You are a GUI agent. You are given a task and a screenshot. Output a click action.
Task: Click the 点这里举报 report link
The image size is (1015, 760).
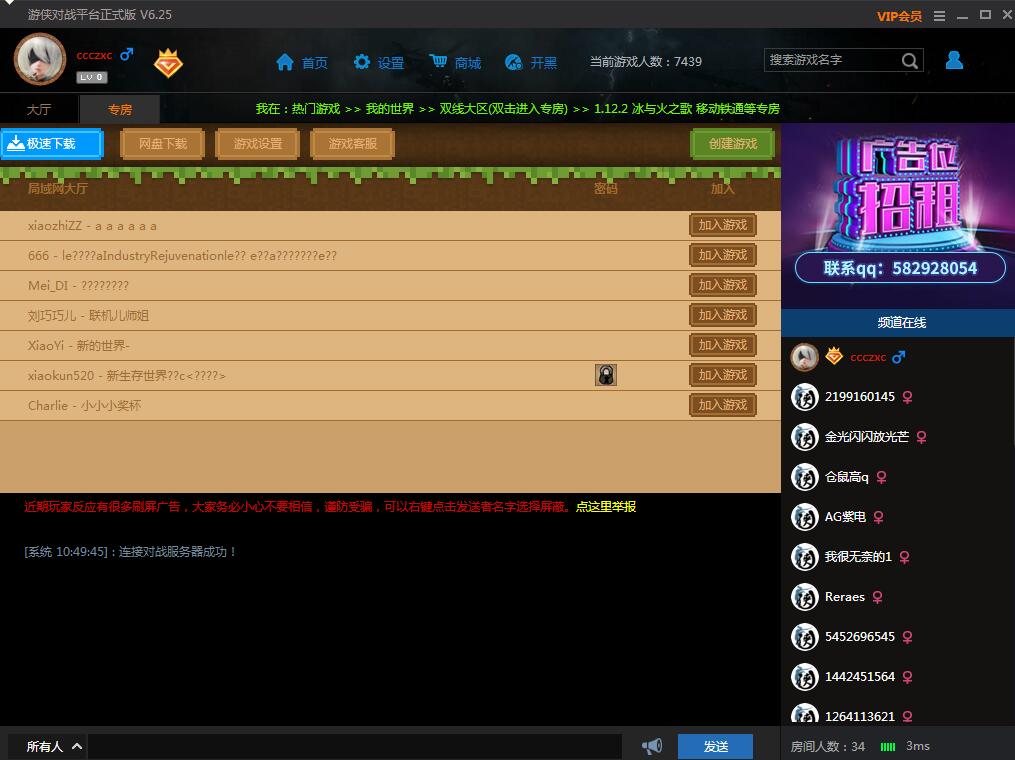tap(605, 507)
